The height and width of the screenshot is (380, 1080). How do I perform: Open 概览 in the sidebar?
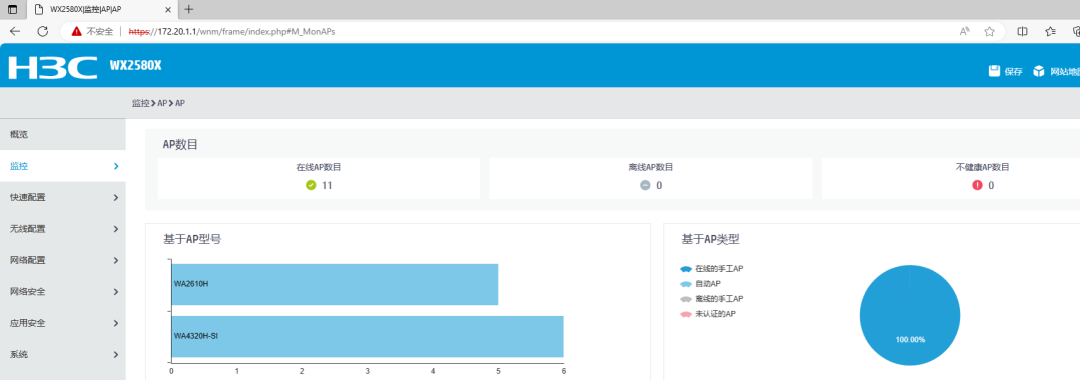[x=63, y=134]
